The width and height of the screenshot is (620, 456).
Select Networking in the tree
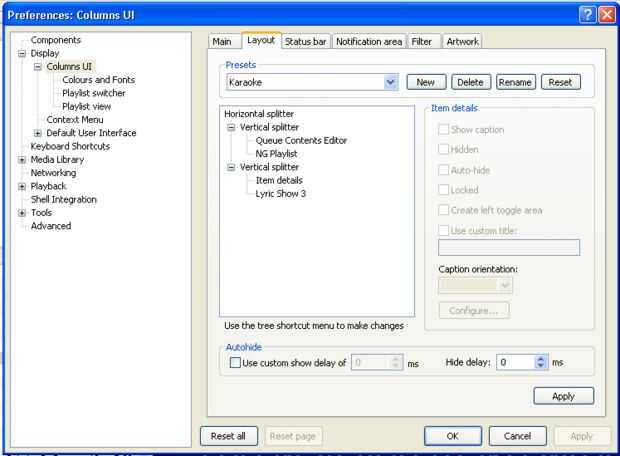pos(53,173)
